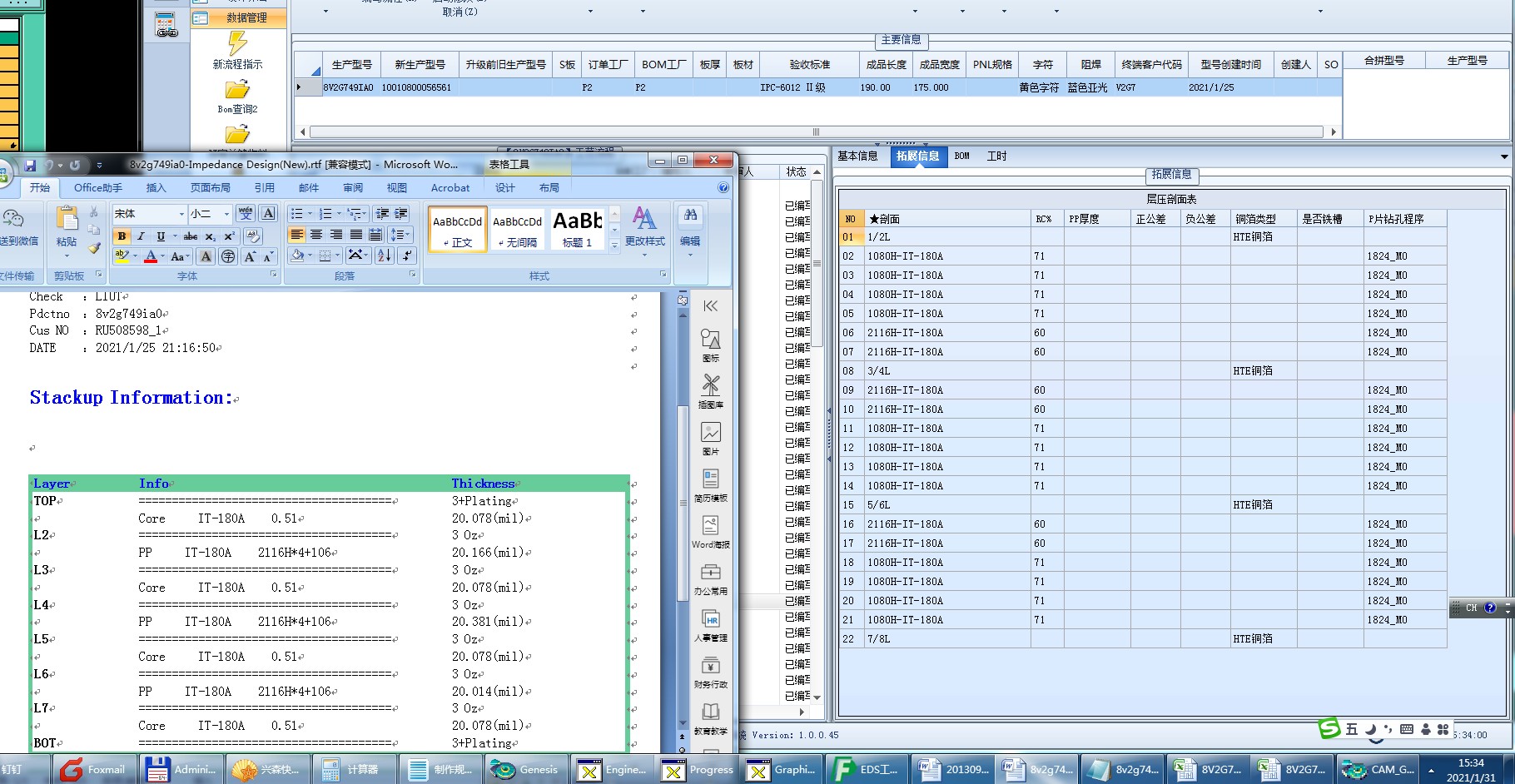Open the Office助手 ribbon tab

(x=98, y=188)
